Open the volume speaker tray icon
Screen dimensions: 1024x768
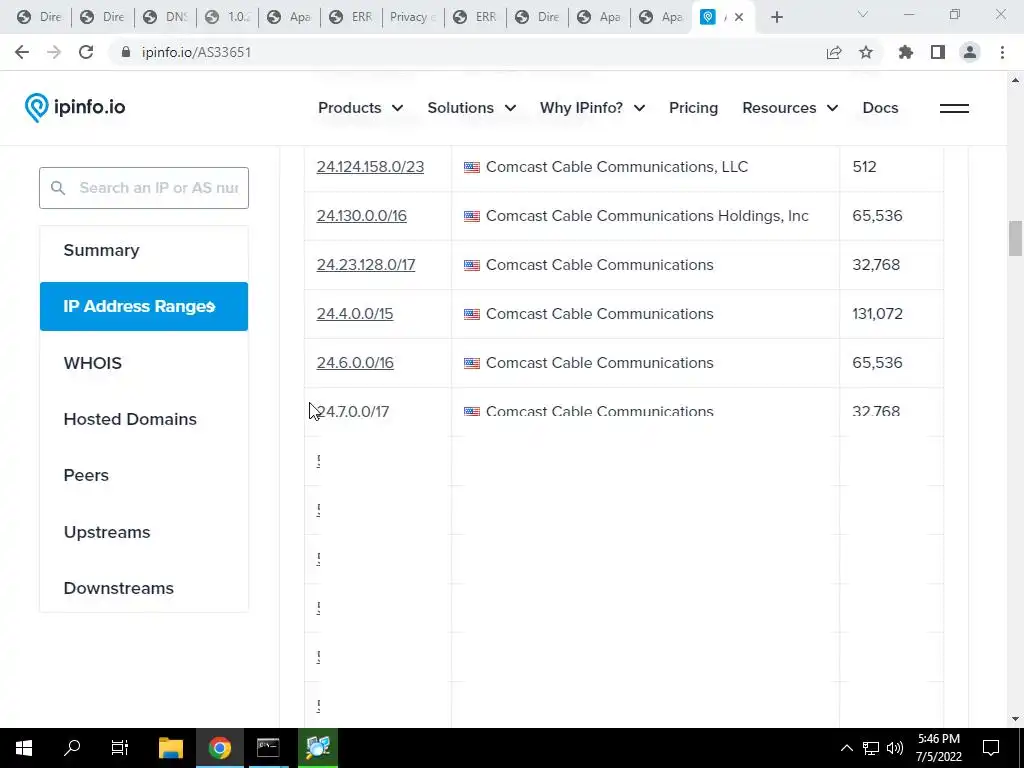(895, 748)
